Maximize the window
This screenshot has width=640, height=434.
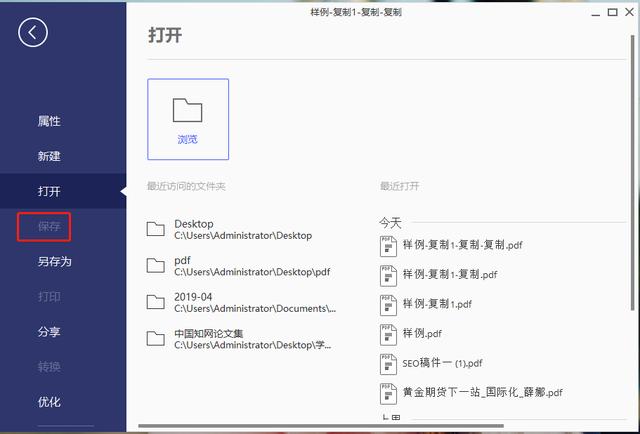[x=613, y=12]
